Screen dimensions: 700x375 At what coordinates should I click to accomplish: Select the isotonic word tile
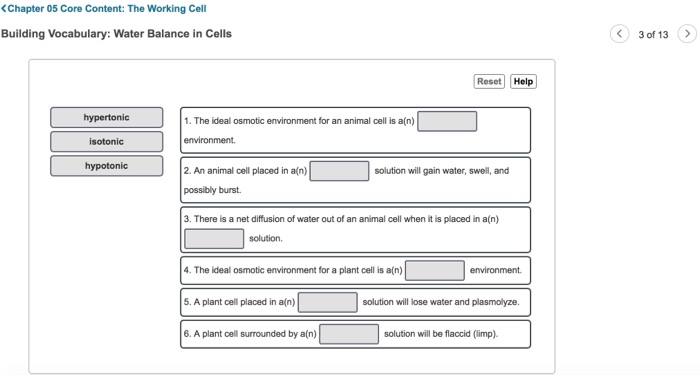click(106, 142)
